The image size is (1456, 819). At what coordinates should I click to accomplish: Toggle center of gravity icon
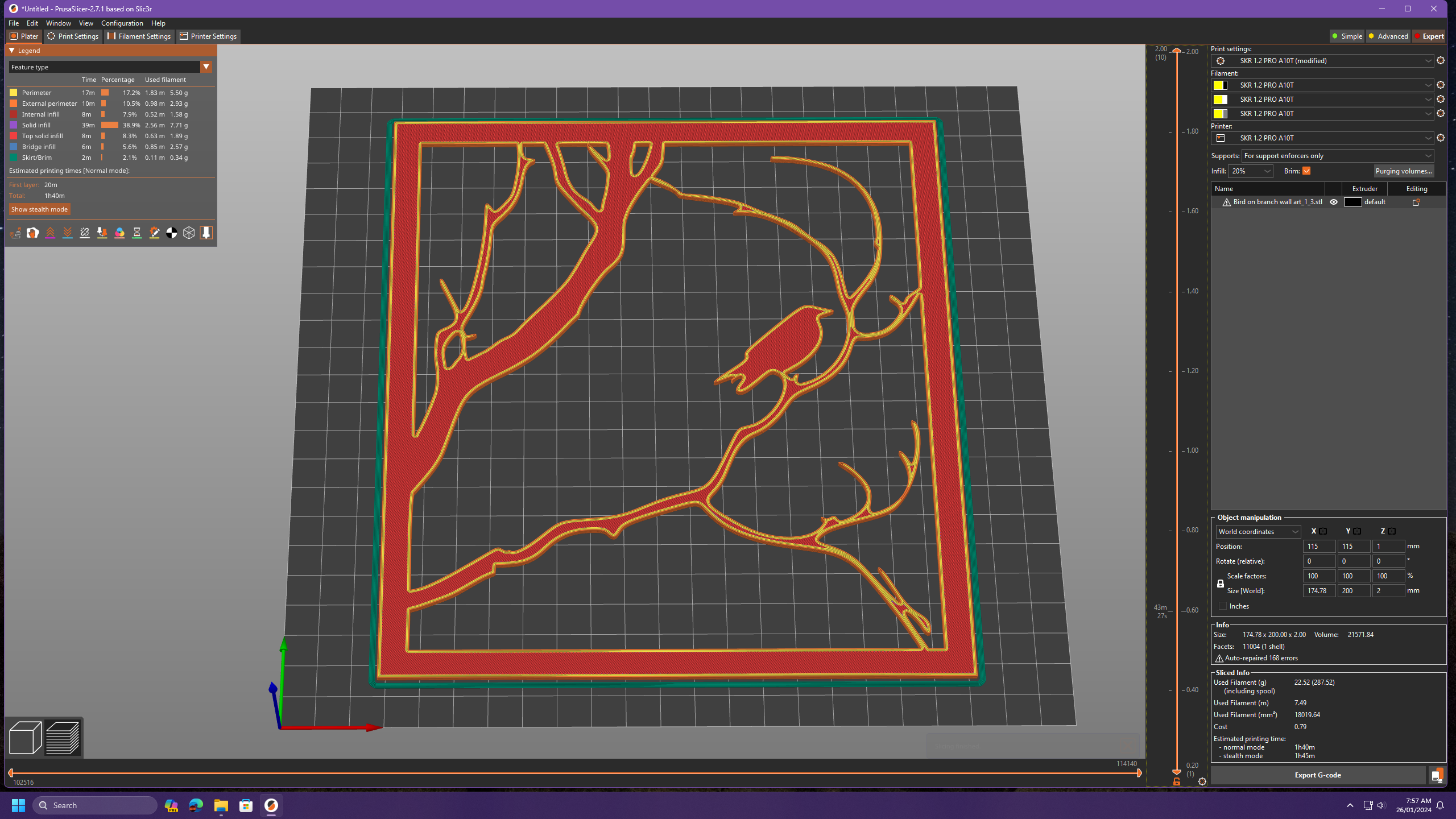point(172,233)
